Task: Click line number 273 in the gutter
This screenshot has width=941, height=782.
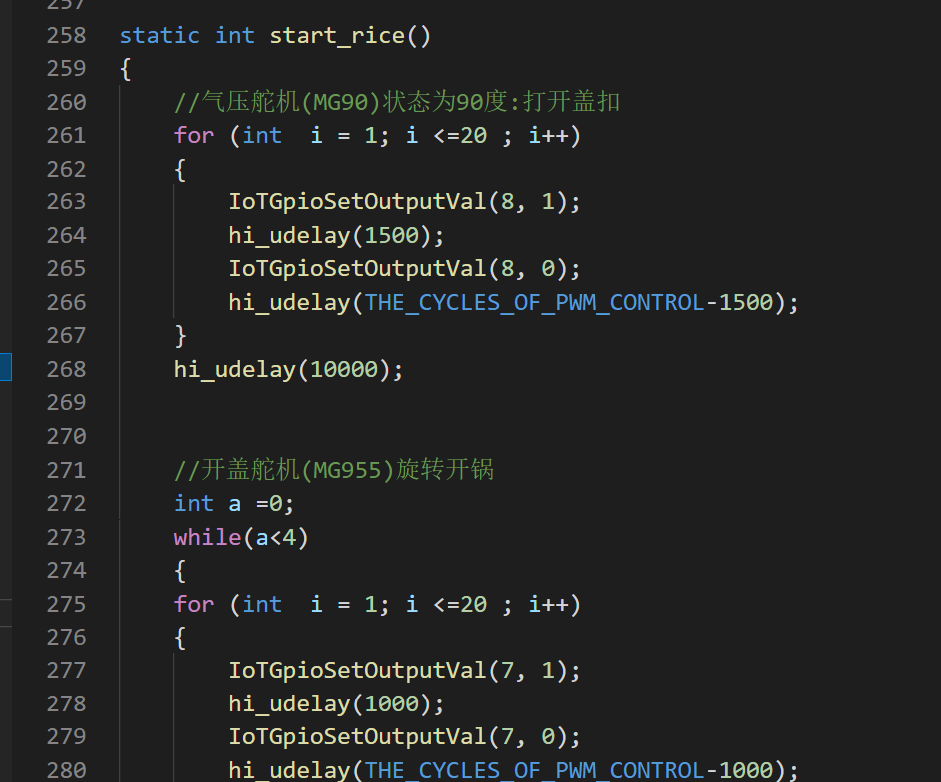Action: click(67, 537)
